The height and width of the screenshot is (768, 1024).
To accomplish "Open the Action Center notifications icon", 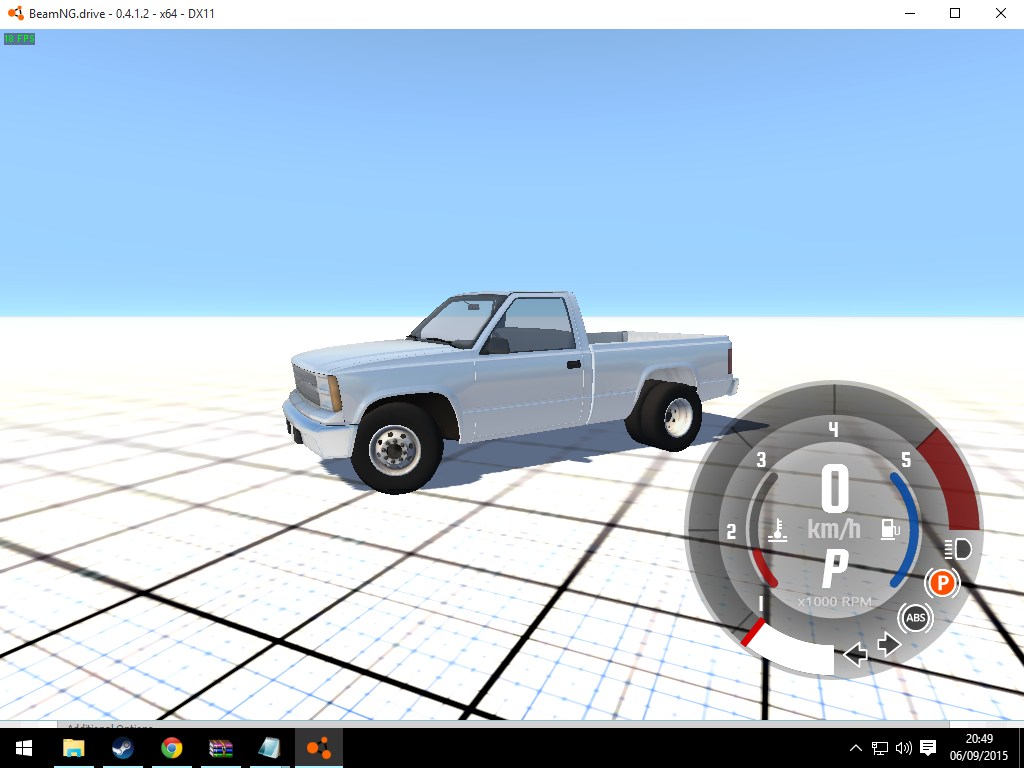I will point(927,748).
